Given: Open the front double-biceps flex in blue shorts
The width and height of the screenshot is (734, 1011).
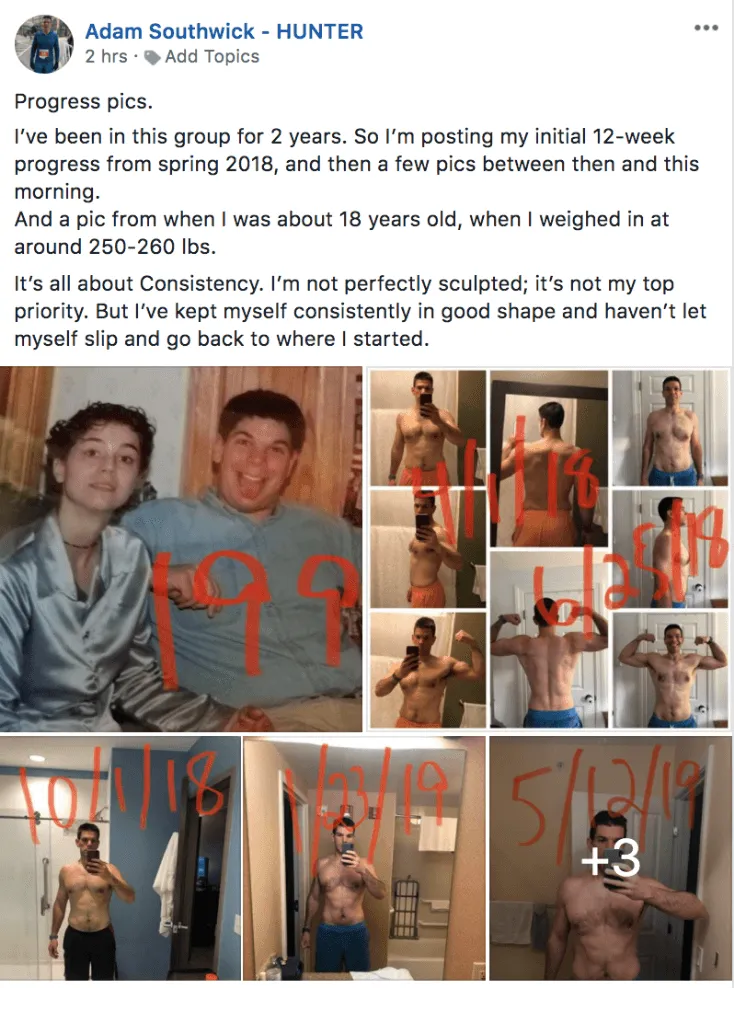Looking at the screenshot, I should point(671,671).
